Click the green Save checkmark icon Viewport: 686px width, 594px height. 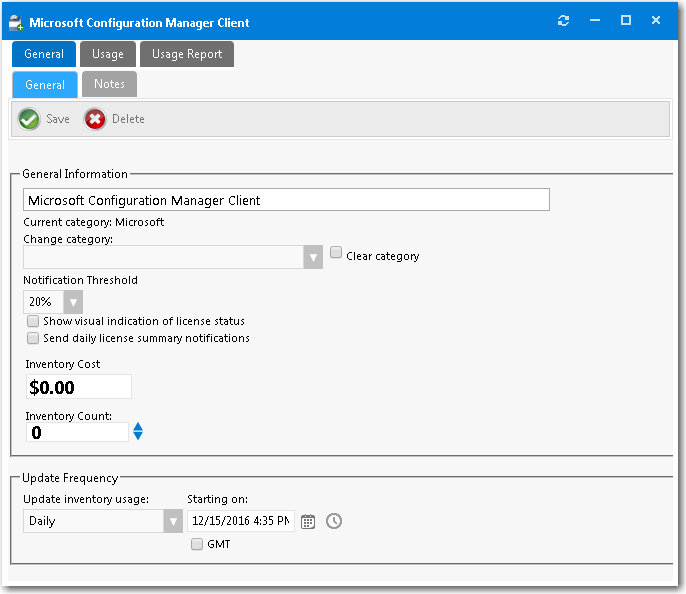(x=29, y=119)
